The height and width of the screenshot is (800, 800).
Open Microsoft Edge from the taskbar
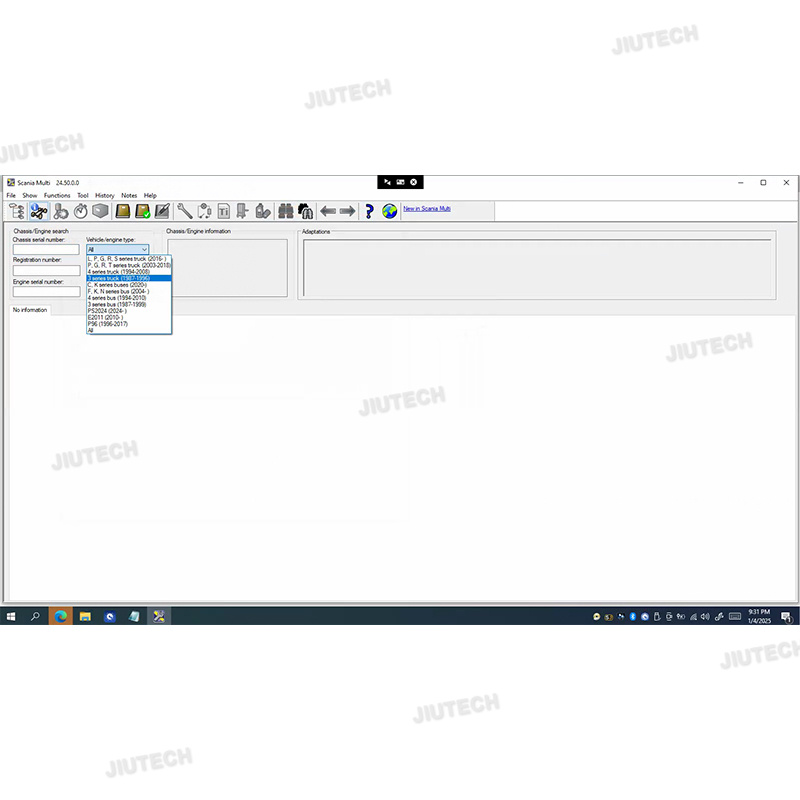pos(59,616)
